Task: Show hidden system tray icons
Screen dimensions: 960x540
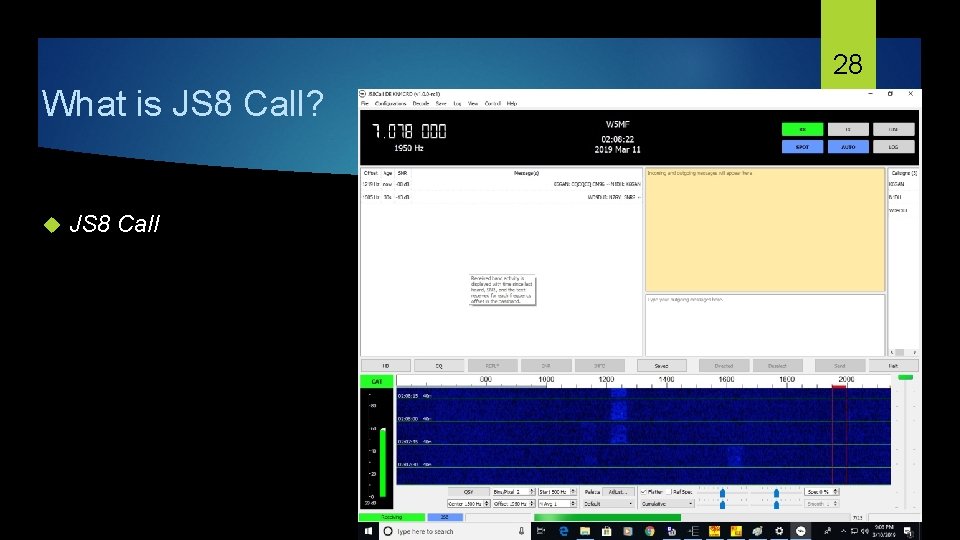Action: pos(843,531)
